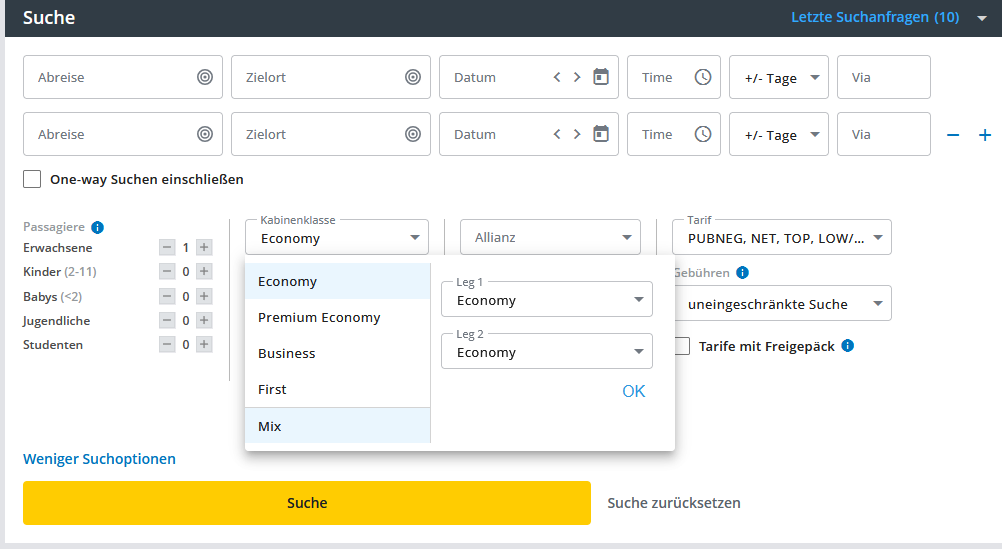1002x549 pixels.
Task: Tick the Tarife mit Freigepäck checkbox
Action: point(681,346)
